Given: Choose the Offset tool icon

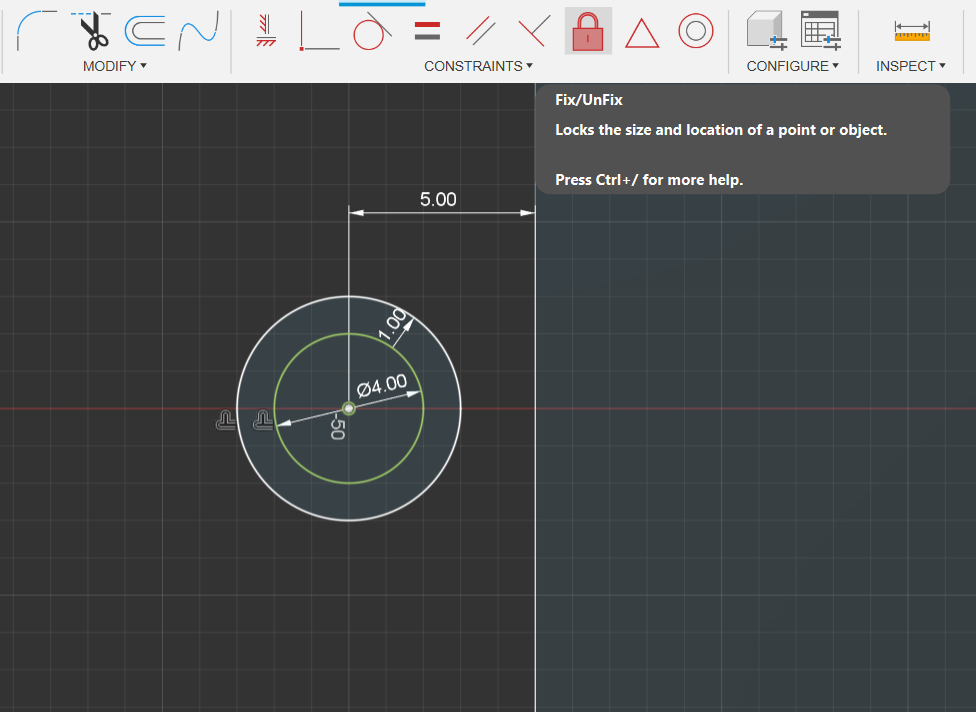Looking at the screenshot, I should 144,31.
